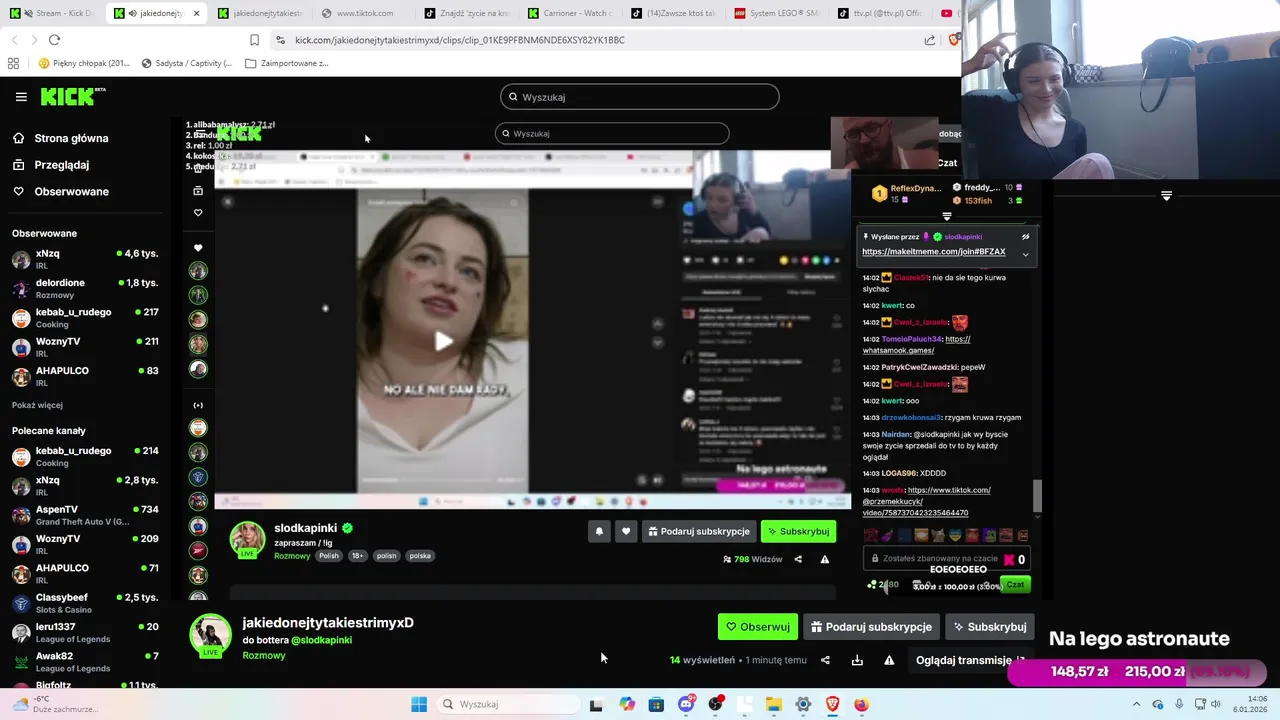Open makeitmeme.com pinned link
The width and height of the screenshot is (1280, 720).
coord(934,252)
